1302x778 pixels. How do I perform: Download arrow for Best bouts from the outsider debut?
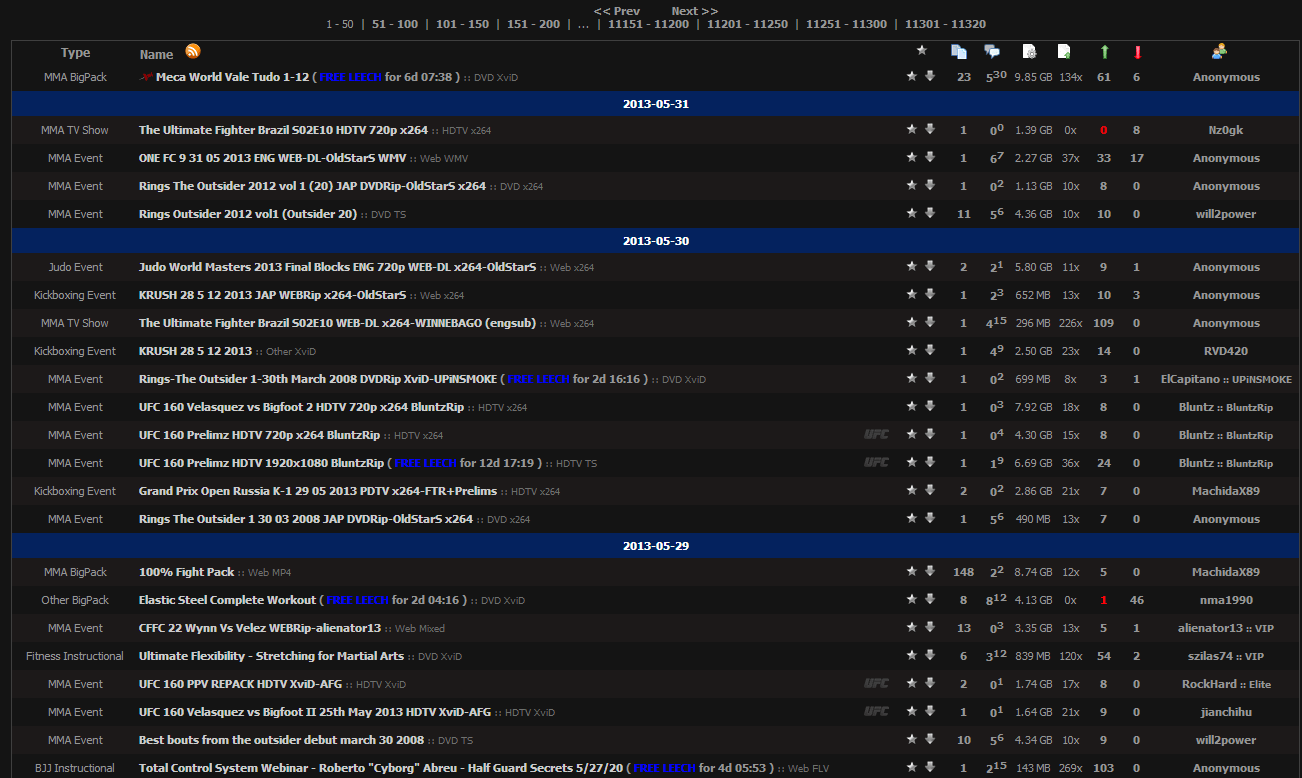point(930,739)
